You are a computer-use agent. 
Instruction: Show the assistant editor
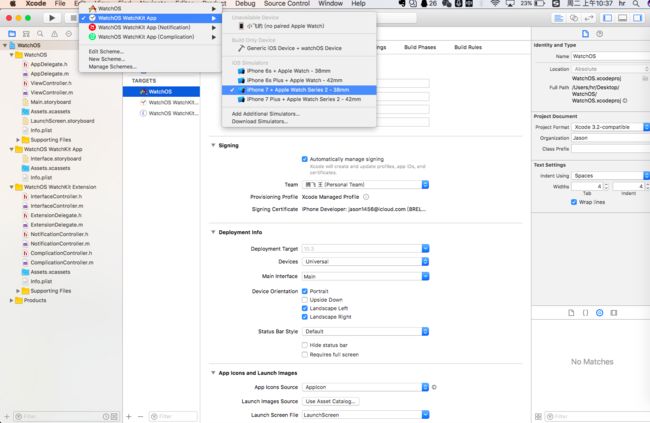[x=574, y=18]
